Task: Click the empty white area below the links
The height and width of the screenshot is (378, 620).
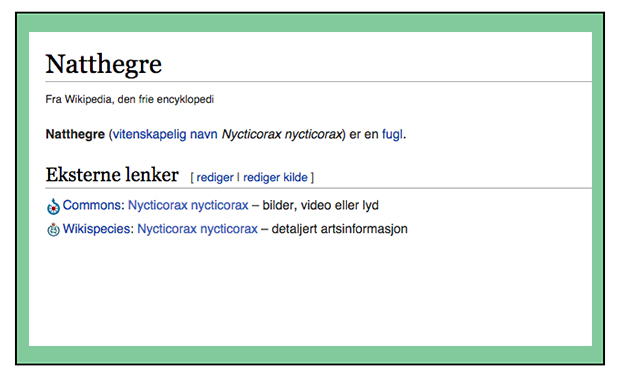Action: (310, 293)
